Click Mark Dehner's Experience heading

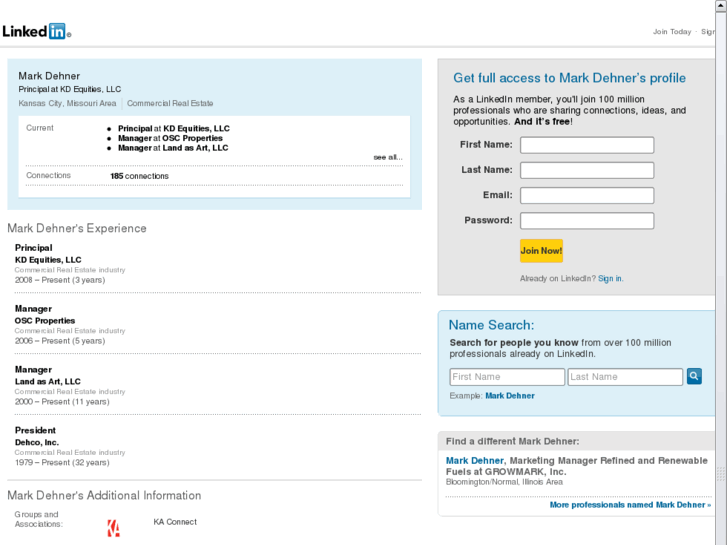77,228
